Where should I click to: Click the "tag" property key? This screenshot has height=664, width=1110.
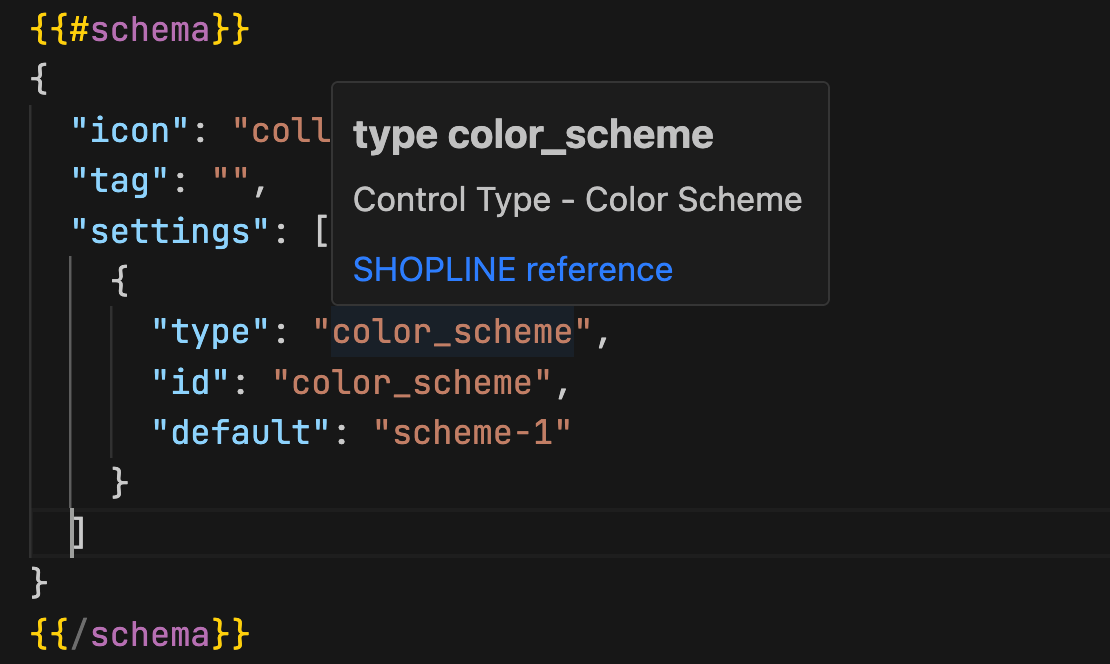(119, 181)
